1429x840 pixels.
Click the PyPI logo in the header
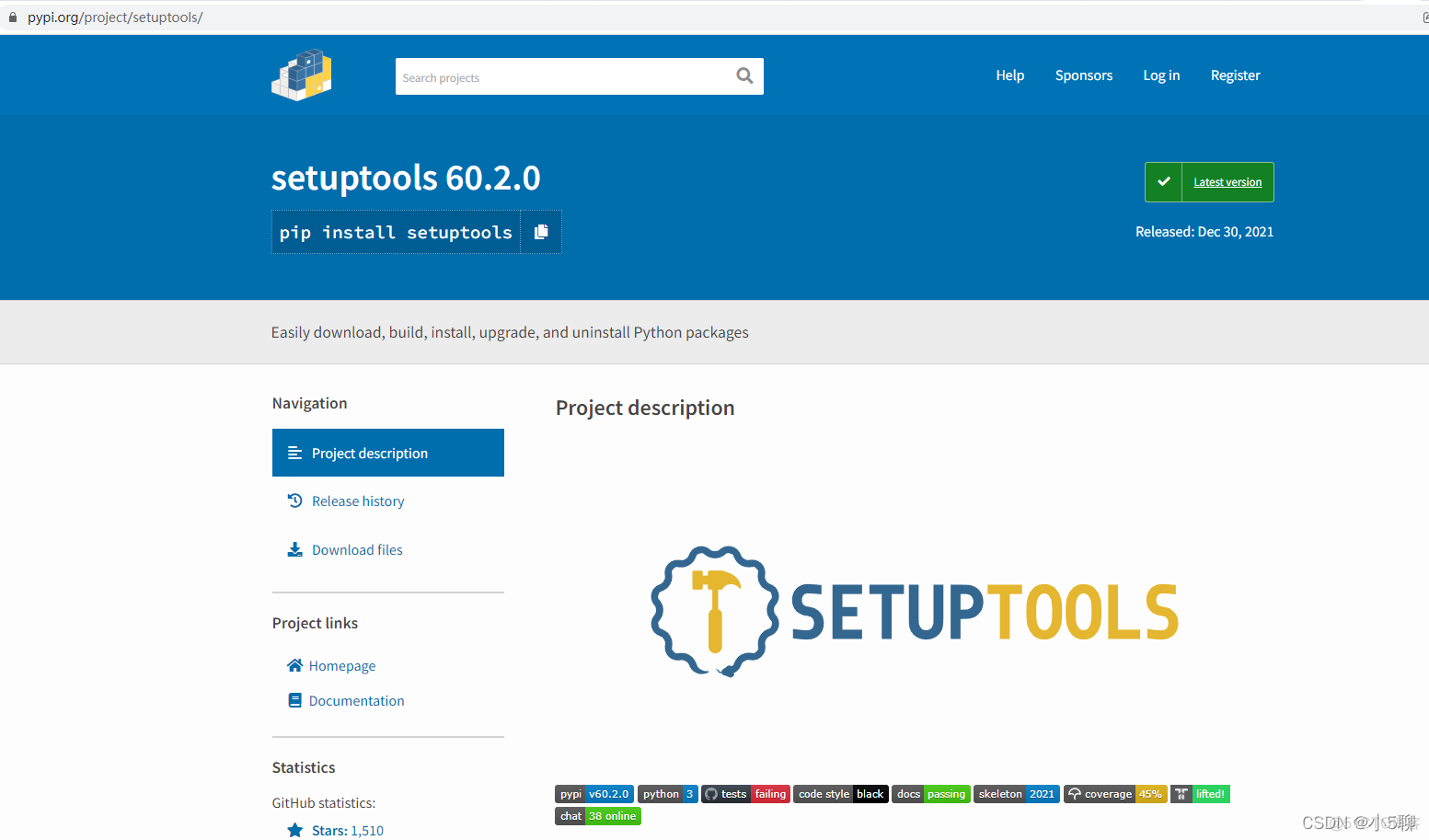[x=301, y=75]
